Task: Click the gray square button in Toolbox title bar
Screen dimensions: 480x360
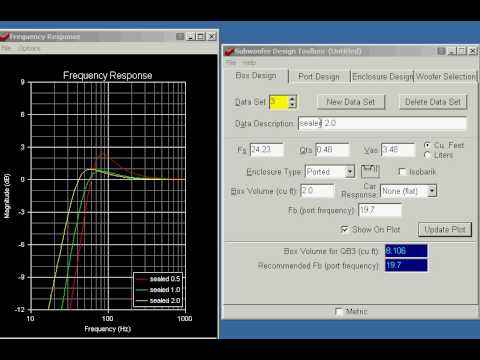Action: (441, 51)
